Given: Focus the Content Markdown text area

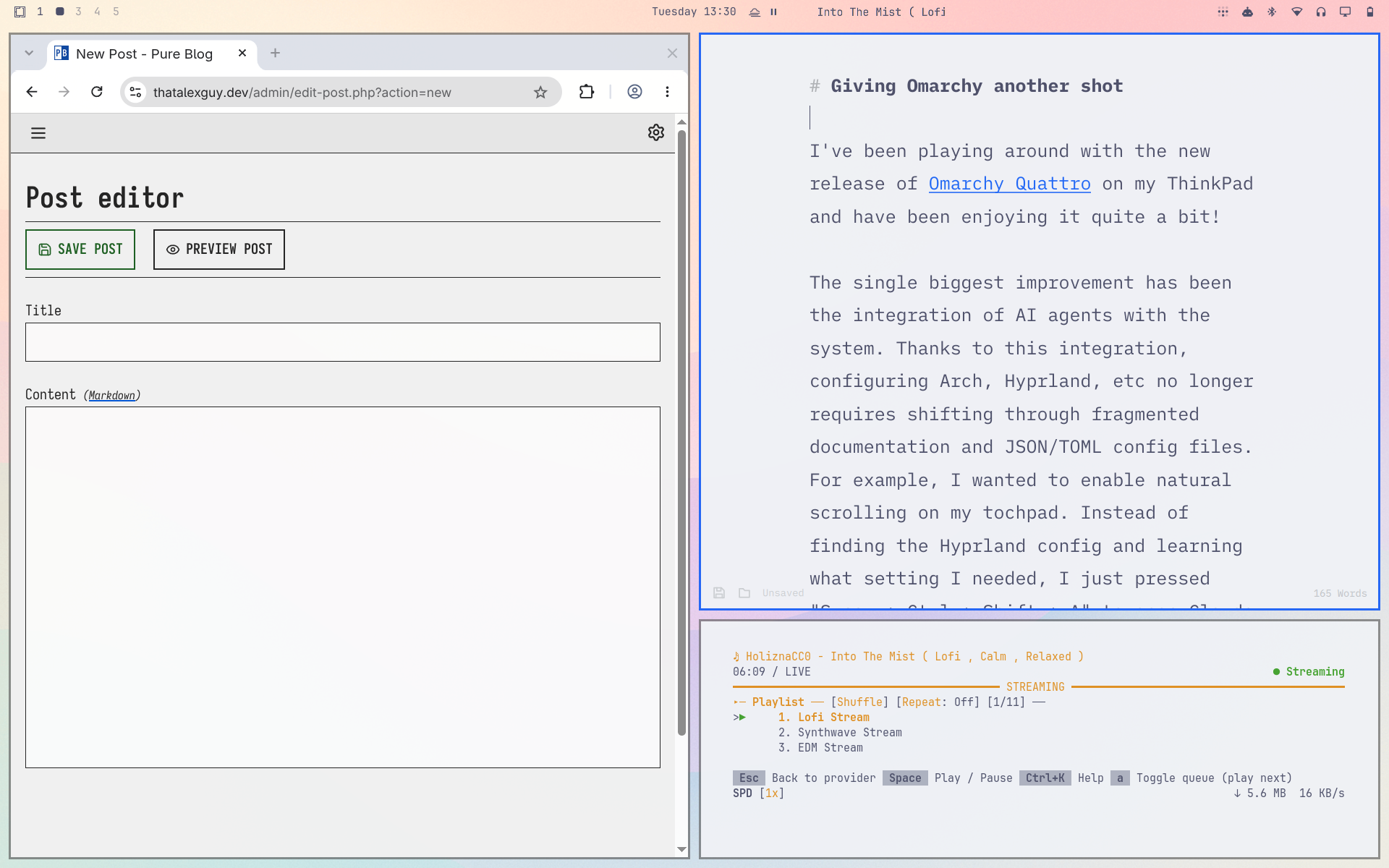Looking at the screenshot, I should pos(343,587).
